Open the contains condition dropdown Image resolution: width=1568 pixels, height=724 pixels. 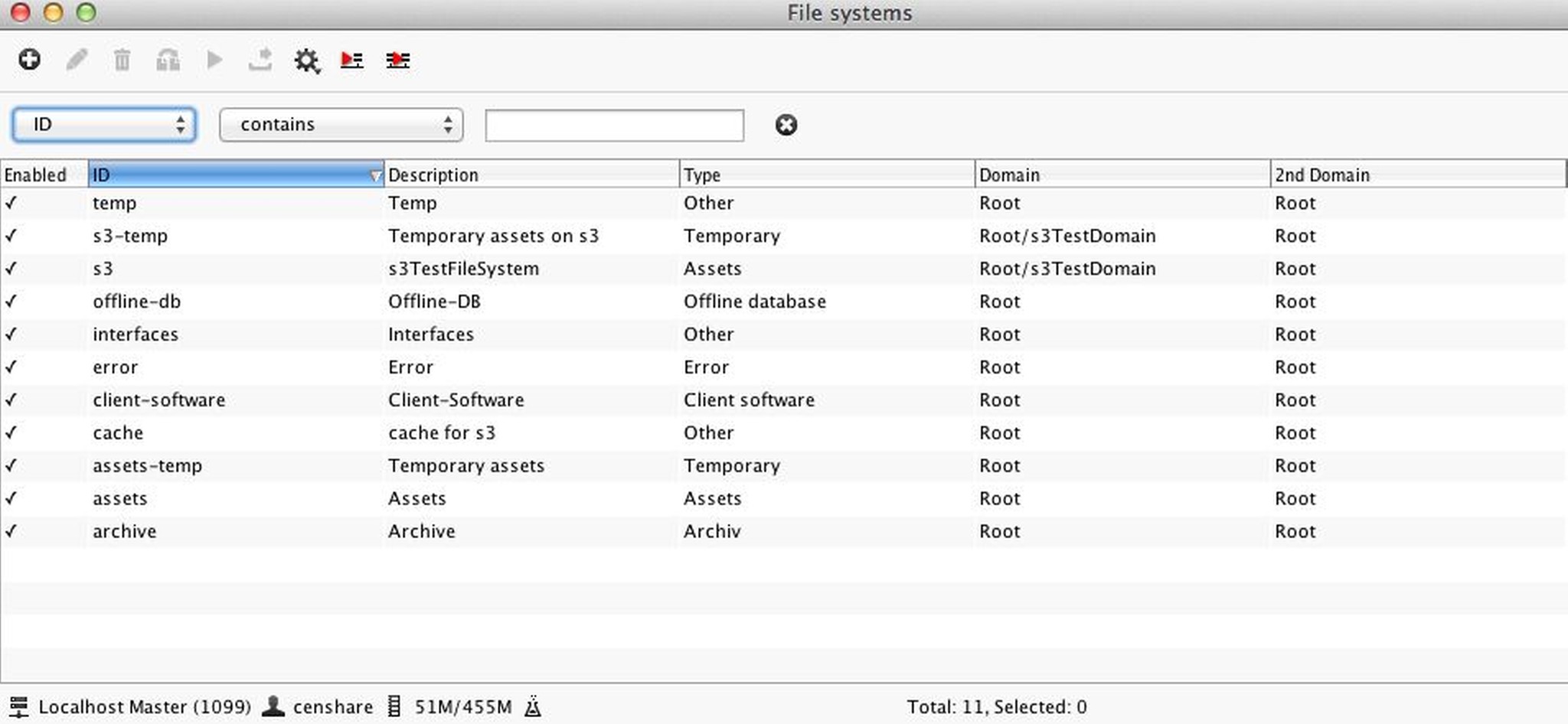click(341, 125)
